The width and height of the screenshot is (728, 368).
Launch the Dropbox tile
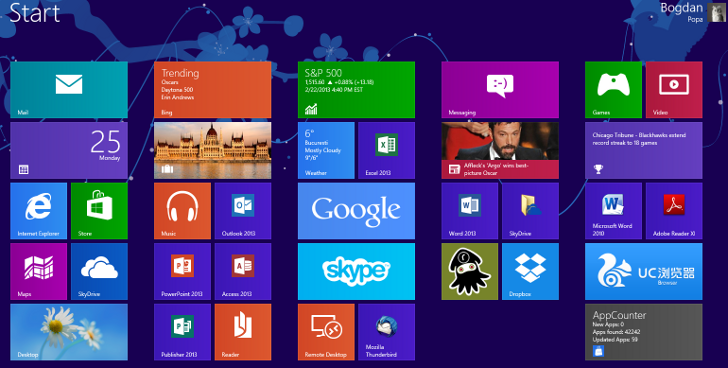click(531, 271)
